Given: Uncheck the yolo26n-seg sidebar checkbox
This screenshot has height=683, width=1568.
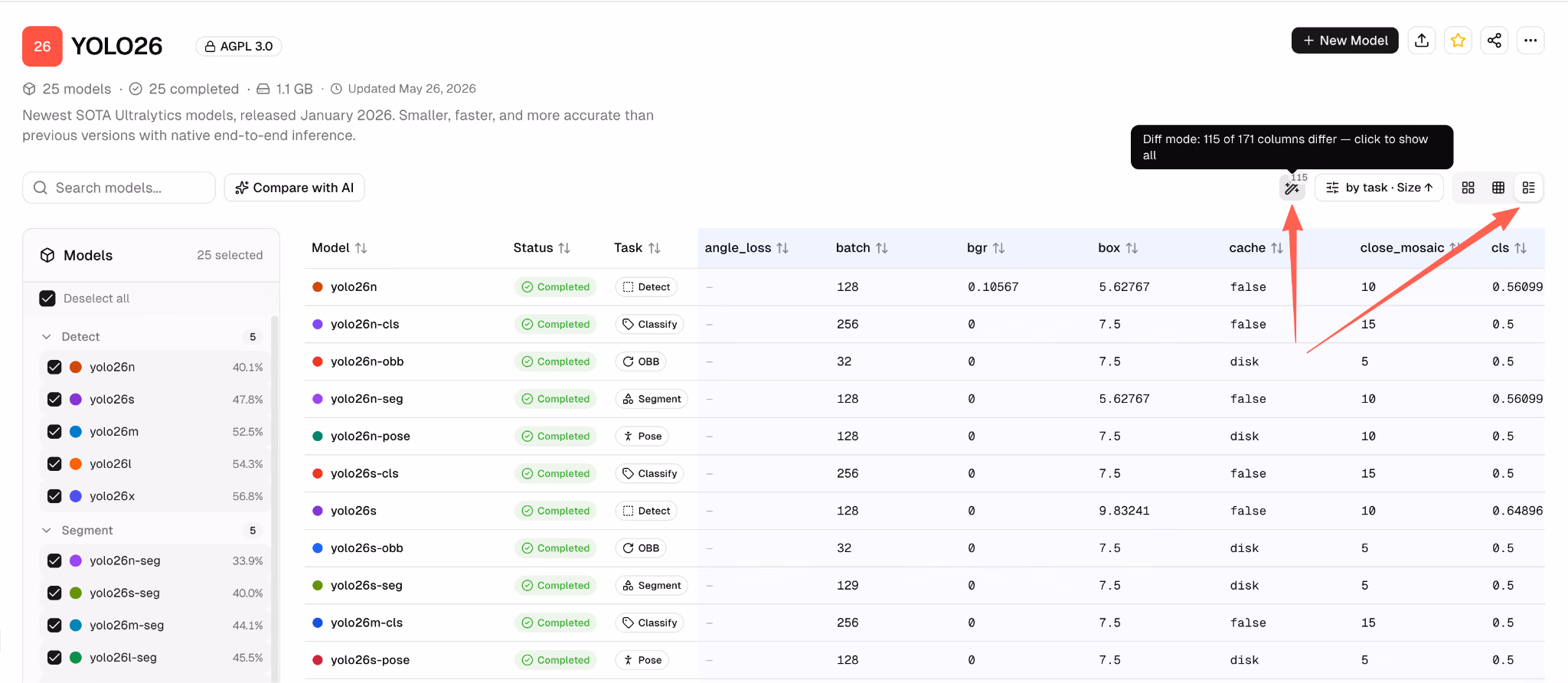Looking at the screenshot, I should coord(54,560).
